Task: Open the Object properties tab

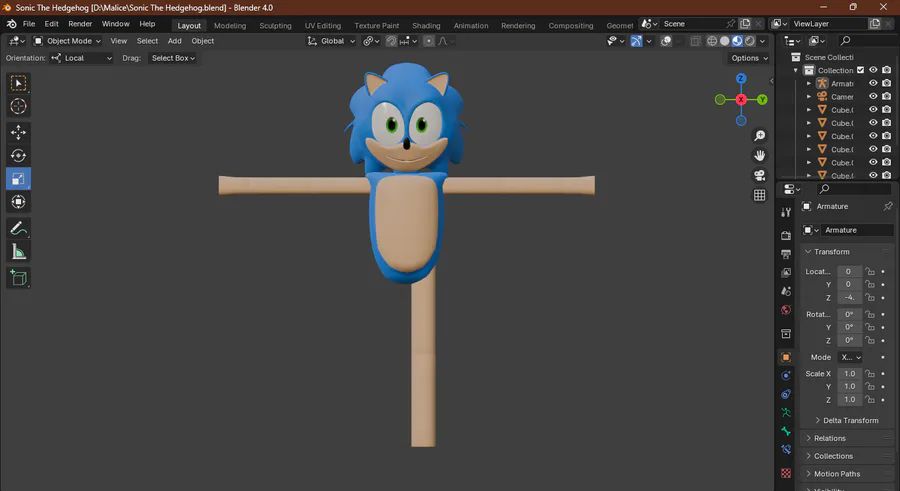Action: (786, 357)
